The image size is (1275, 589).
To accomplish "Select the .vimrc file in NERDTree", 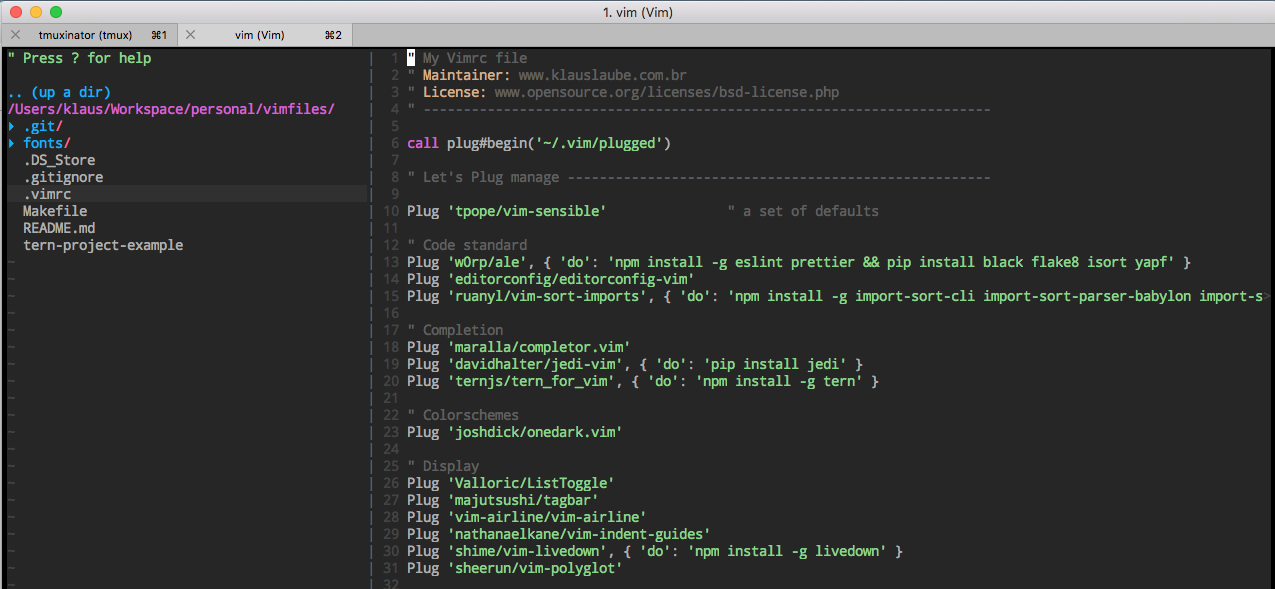I will [x=47, y=194].
